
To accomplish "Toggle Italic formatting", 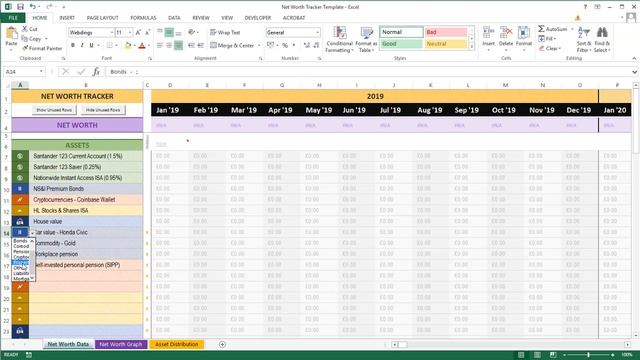I will tap(82, 45).
